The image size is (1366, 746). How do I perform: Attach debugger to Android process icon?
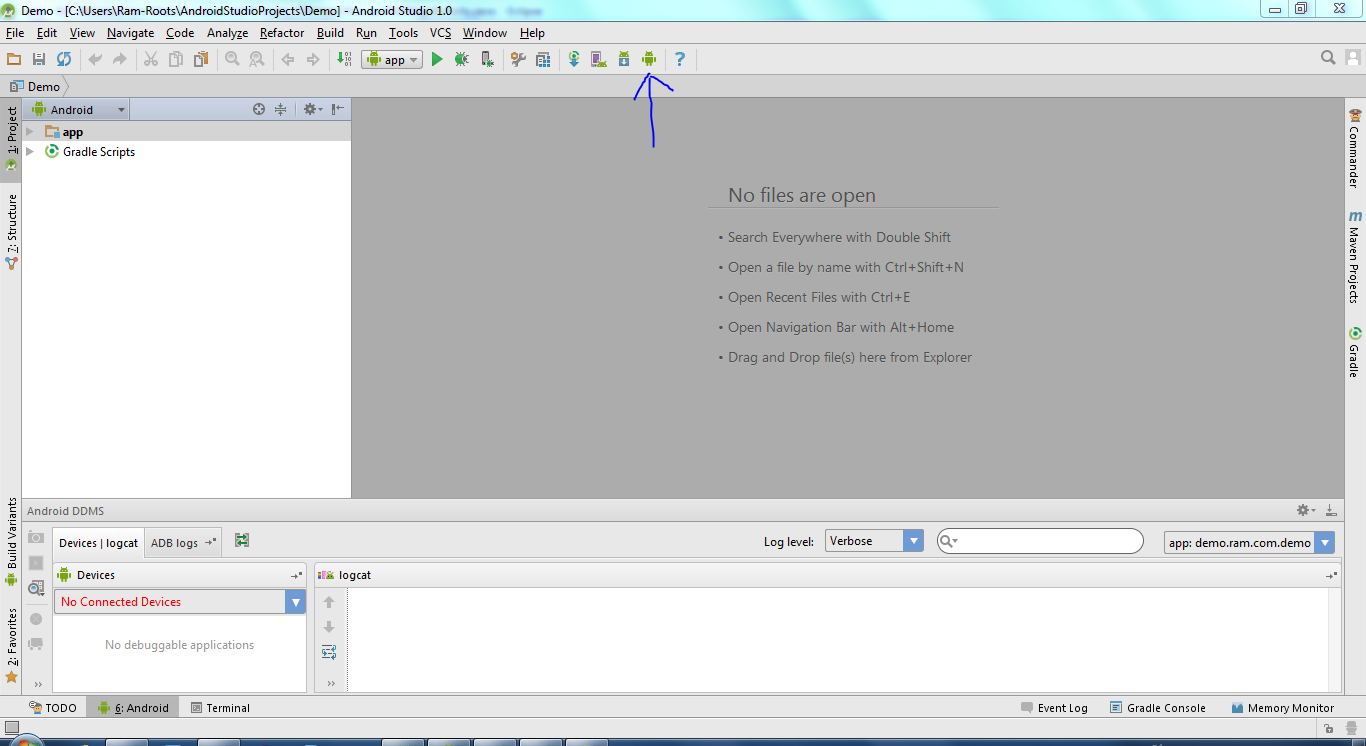487,60
